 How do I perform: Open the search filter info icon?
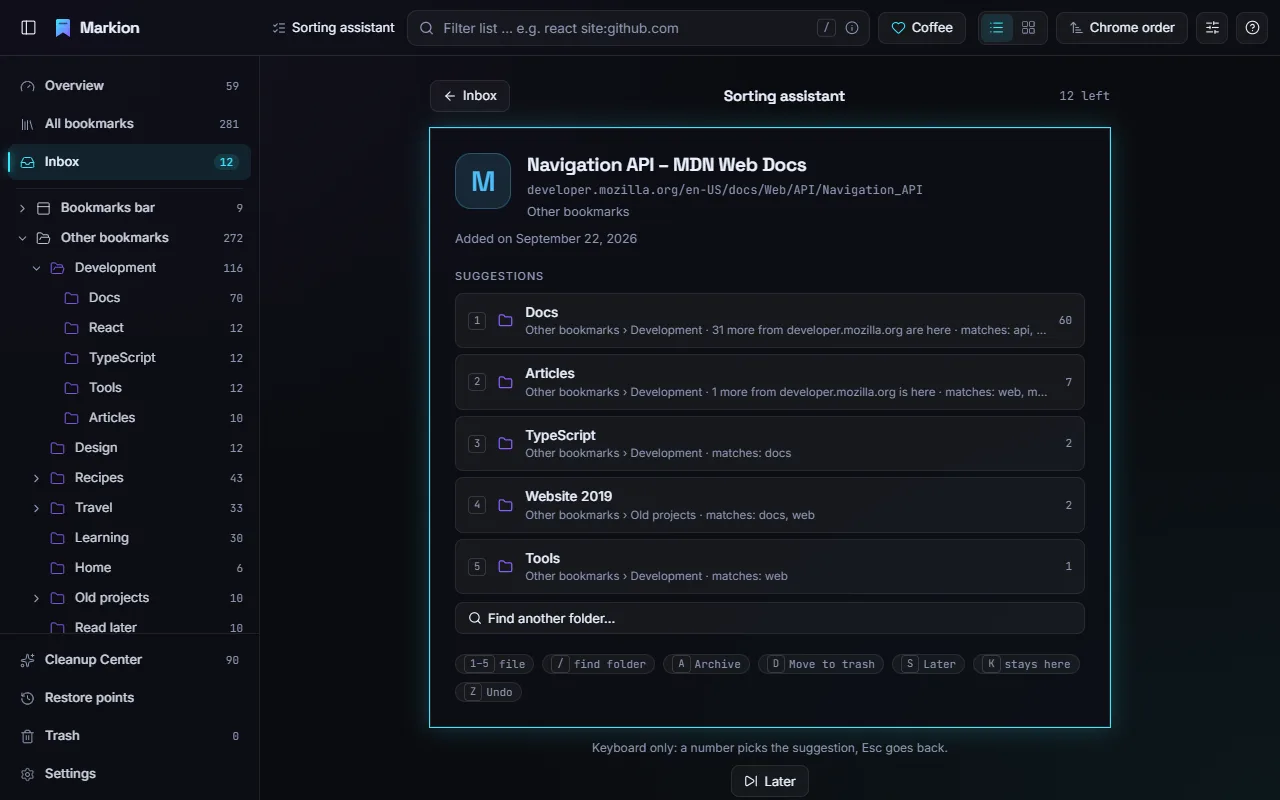(852, 28)
